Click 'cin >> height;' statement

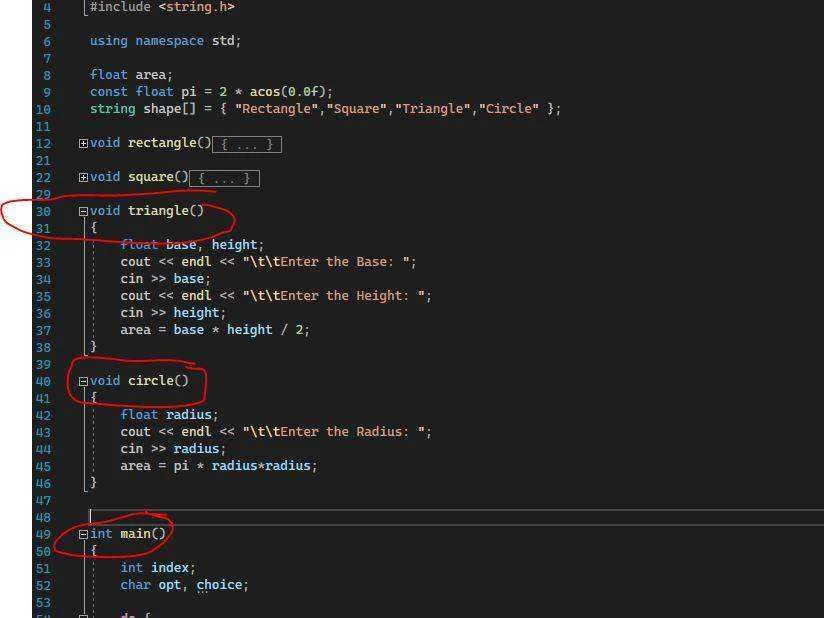[173, 313]
